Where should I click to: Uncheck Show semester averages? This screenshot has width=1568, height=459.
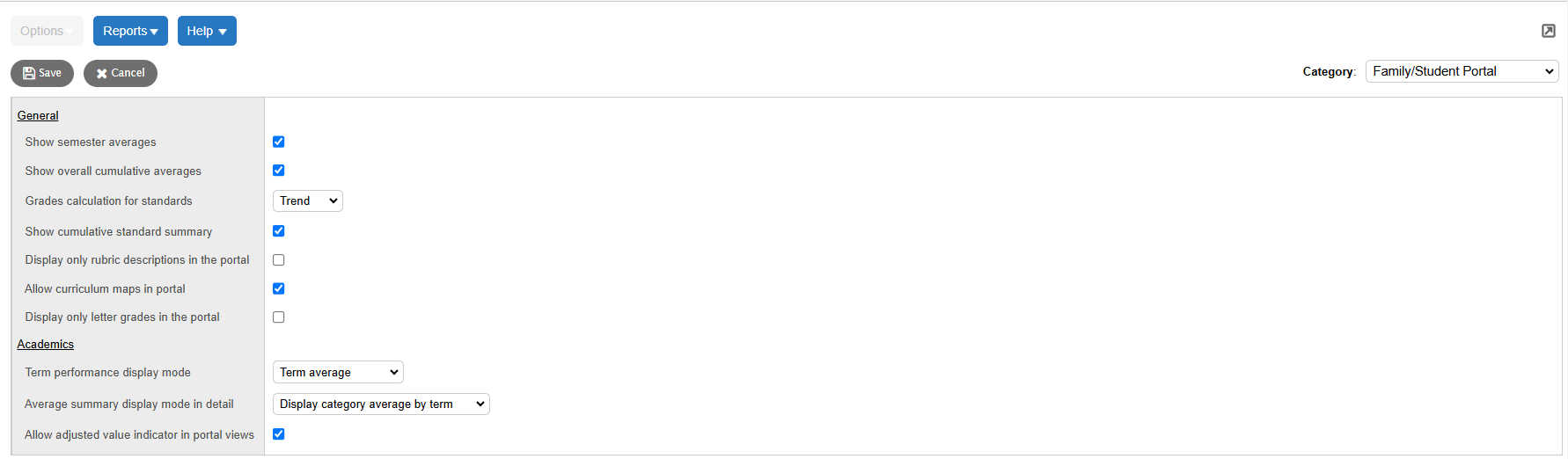pyautogui.click(x=279, y=142)
